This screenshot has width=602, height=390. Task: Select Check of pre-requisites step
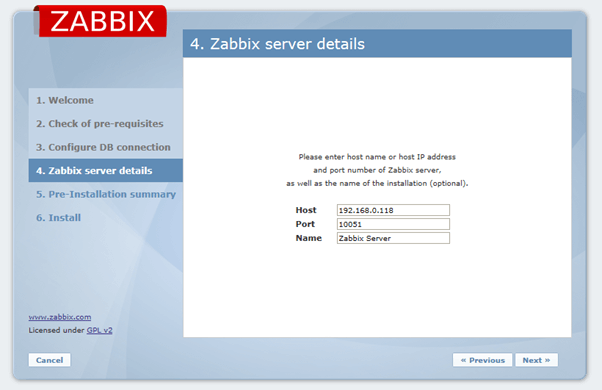tap(100, 124)
